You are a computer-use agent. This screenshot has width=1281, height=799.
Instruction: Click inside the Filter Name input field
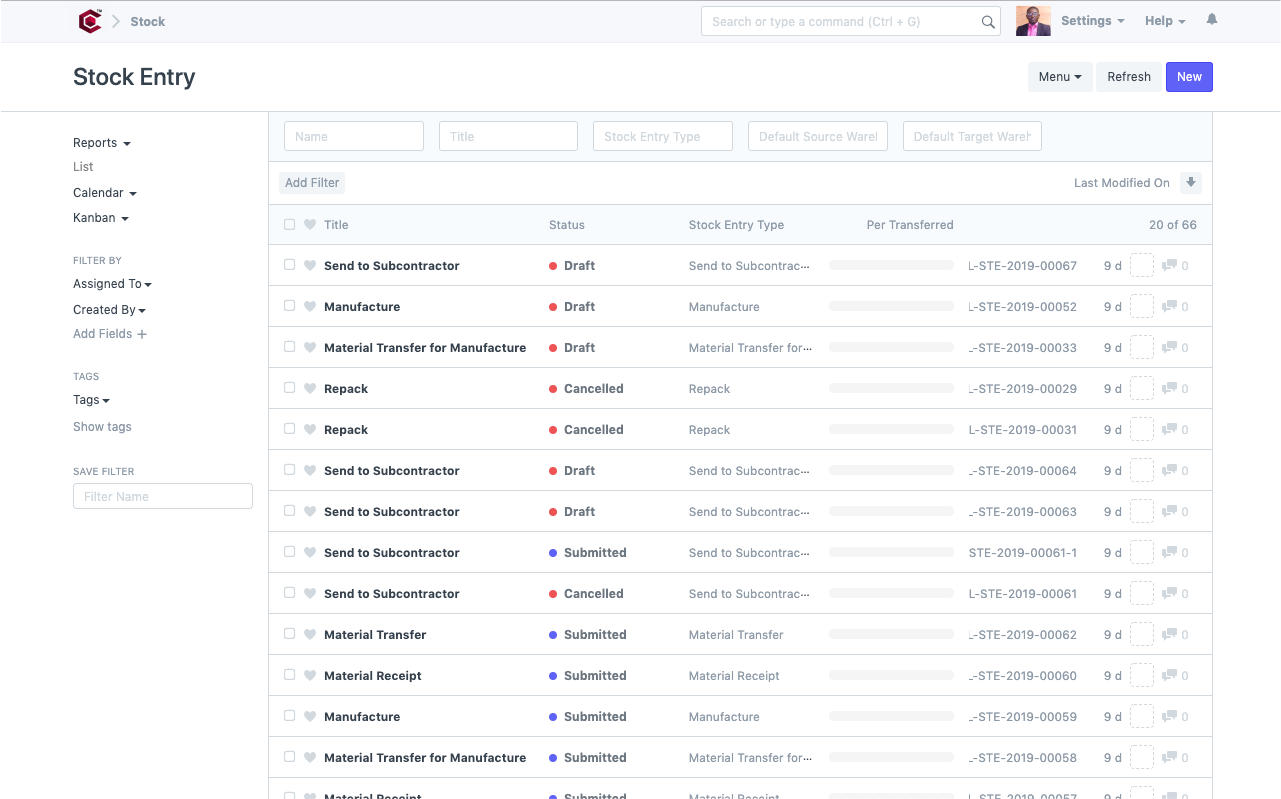pos(162,495)
